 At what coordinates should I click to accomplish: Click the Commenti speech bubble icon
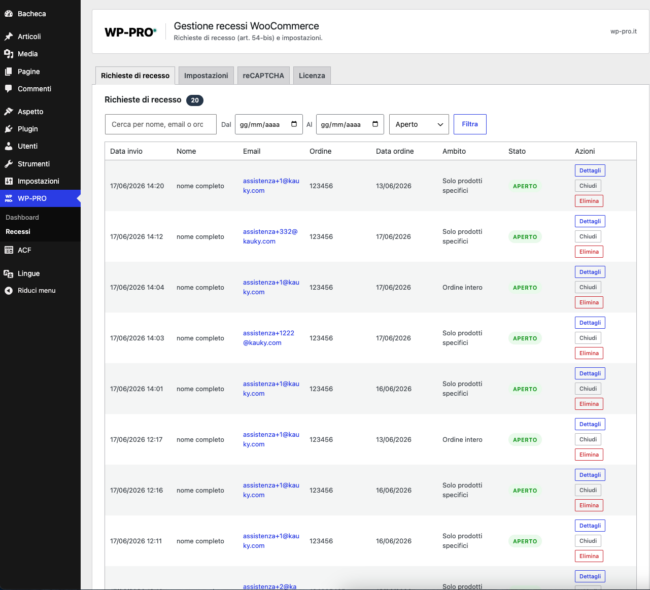point(8,89)
